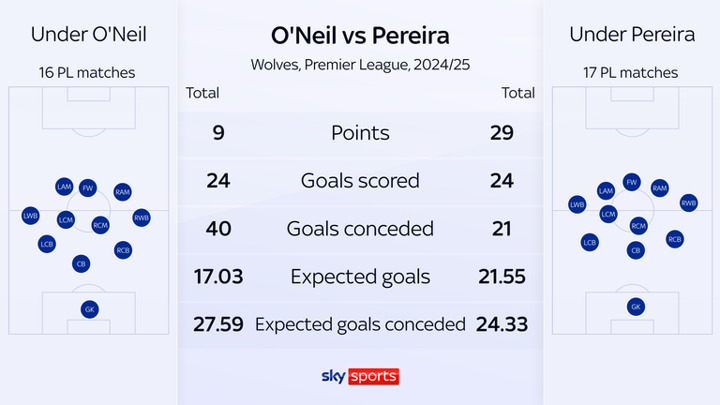Click the GK marker under O'Neil
Screen dimensions: 720x405
(x=90, y=310)
